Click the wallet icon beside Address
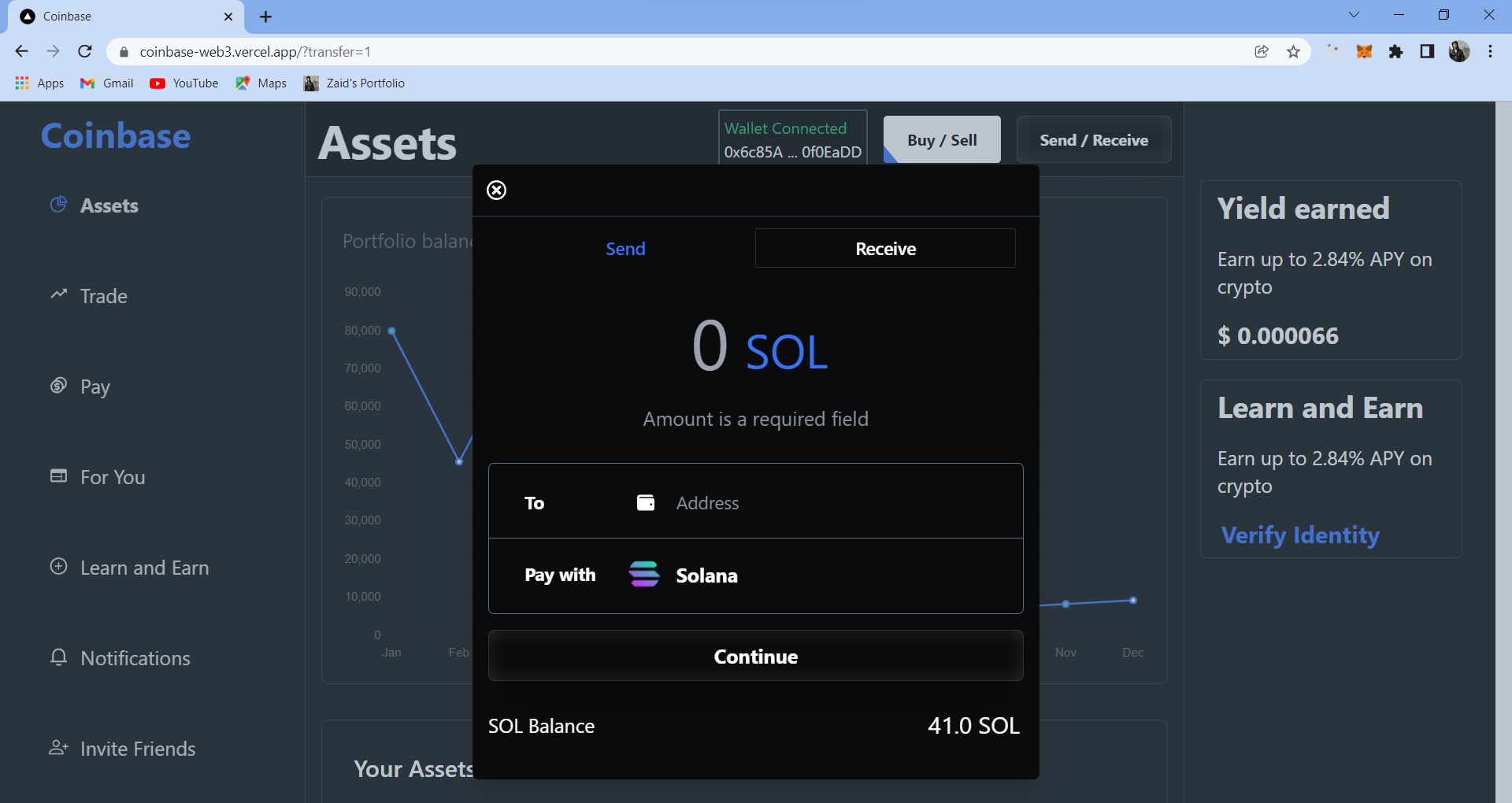1512x803 pixels. [x=646, y=502]
